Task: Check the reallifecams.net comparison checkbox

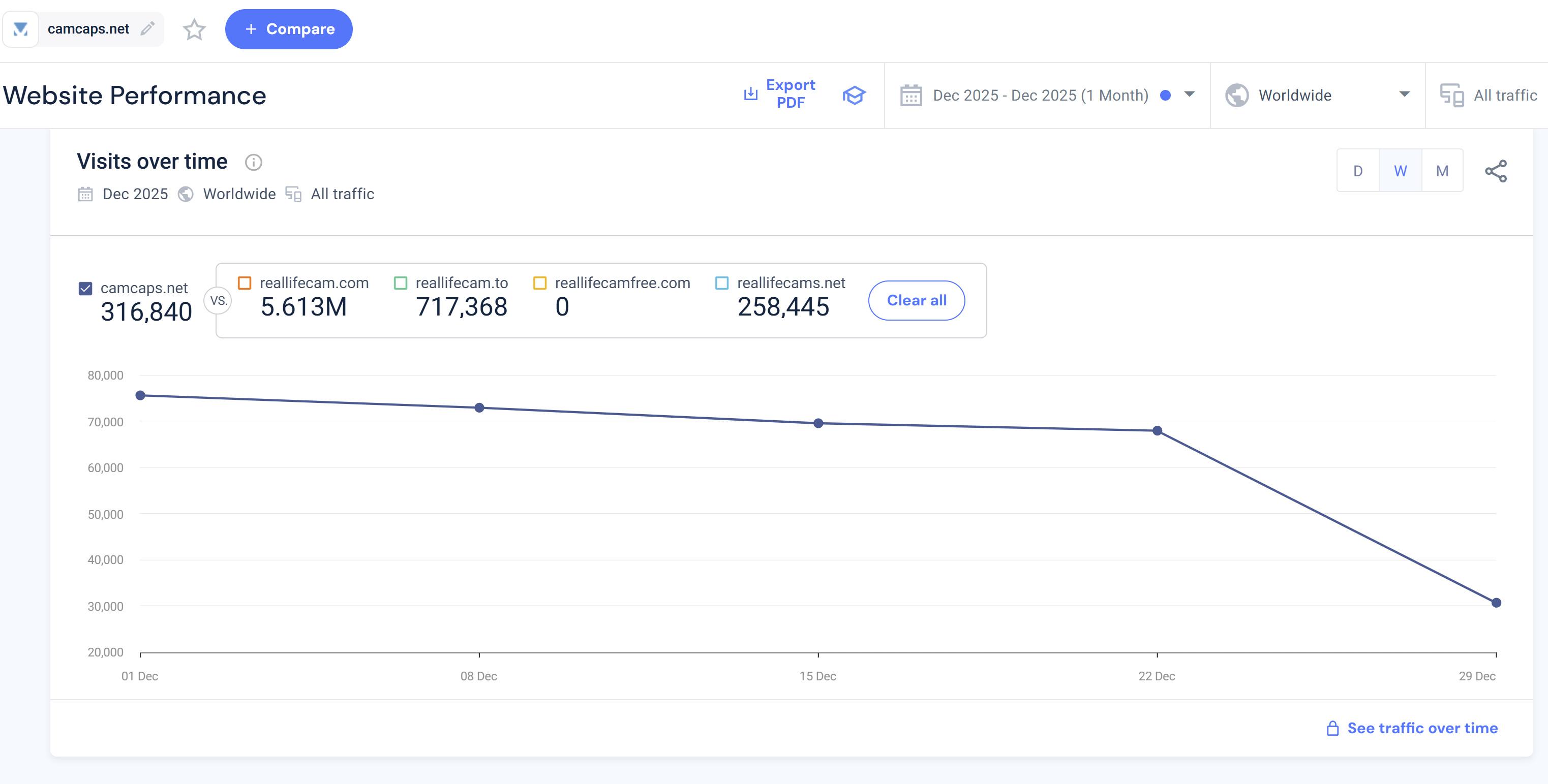Action: (x=722, y=283)
